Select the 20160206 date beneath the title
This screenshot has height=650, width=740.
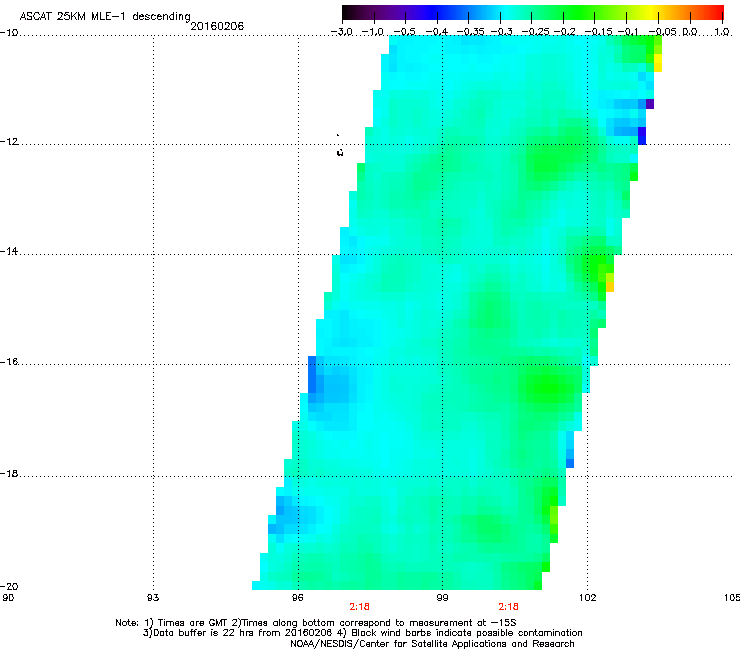pyautogui.click(x=217, y=26)
